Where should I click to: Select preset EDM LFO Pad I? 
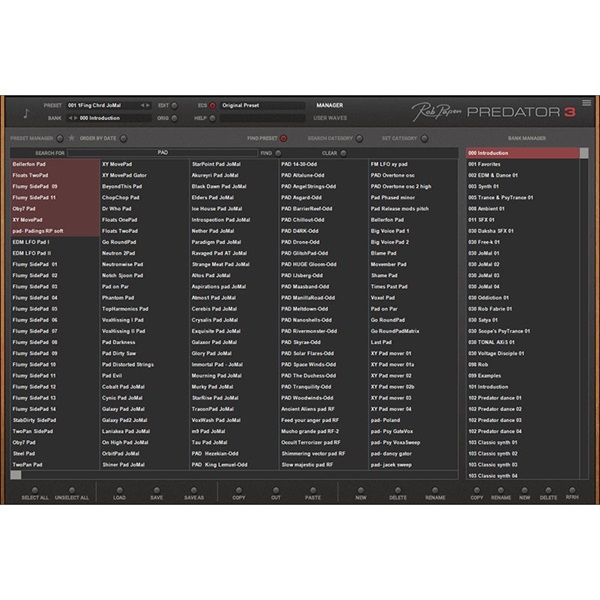coord(55,242)
